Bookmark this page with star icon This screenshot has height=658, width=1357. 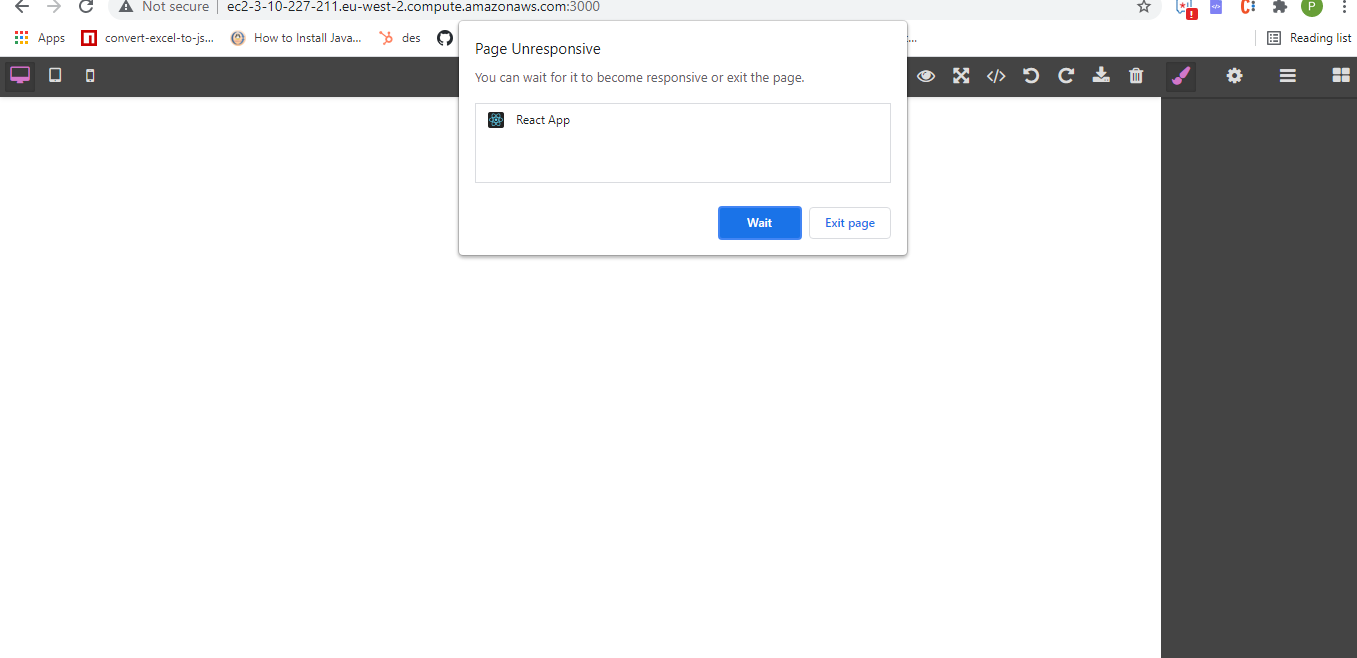point(1144,7)
